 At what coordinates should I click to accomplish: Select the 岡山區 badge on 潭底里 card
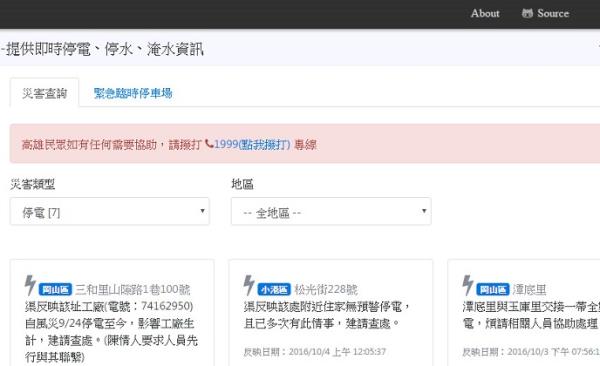493,289
